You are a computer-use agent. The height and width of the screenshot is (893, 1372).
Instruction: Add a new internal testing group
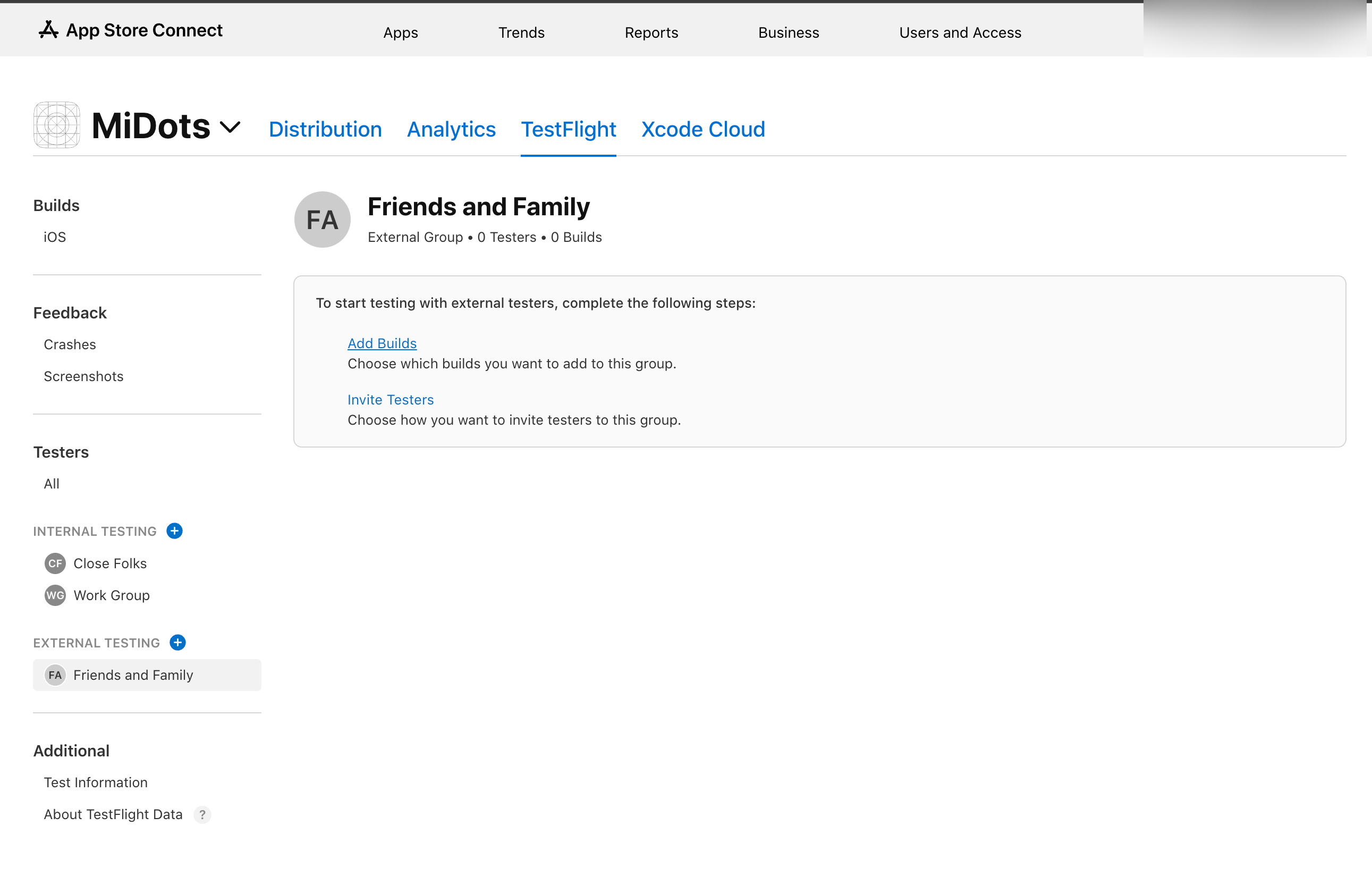click(x=175, y=531)
